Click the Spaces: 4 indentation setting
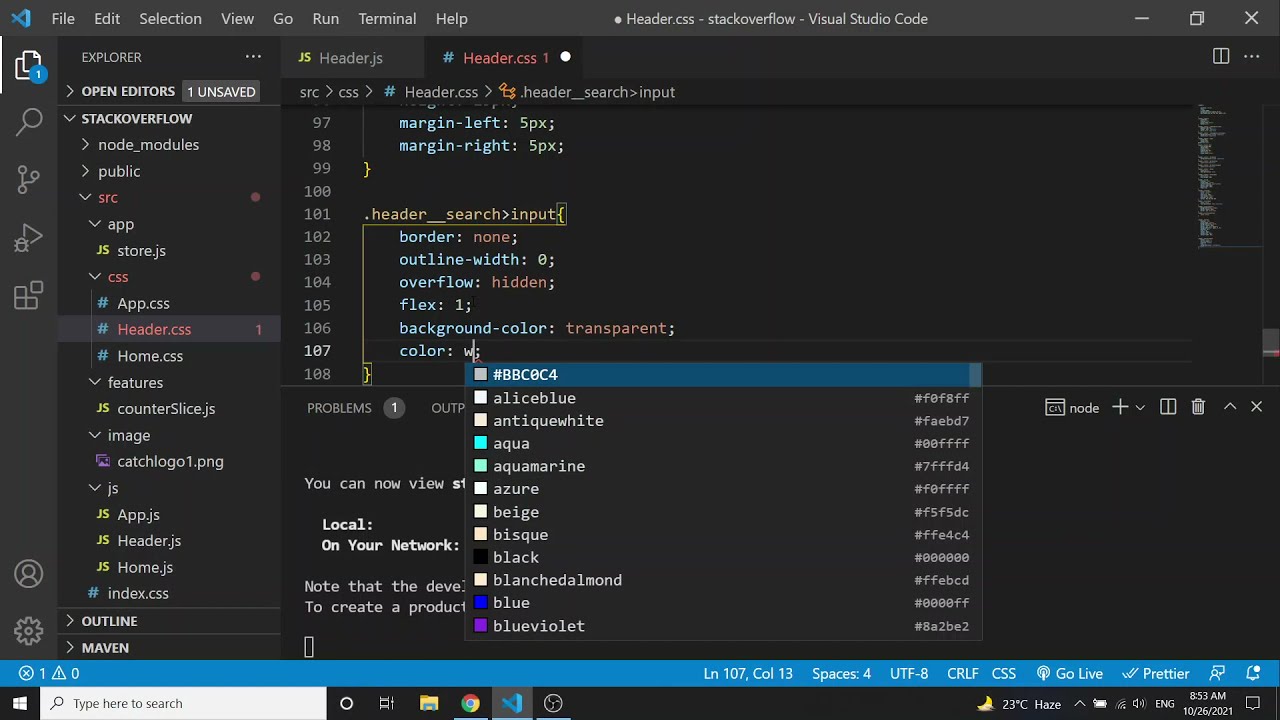 (x=841, y=674)
